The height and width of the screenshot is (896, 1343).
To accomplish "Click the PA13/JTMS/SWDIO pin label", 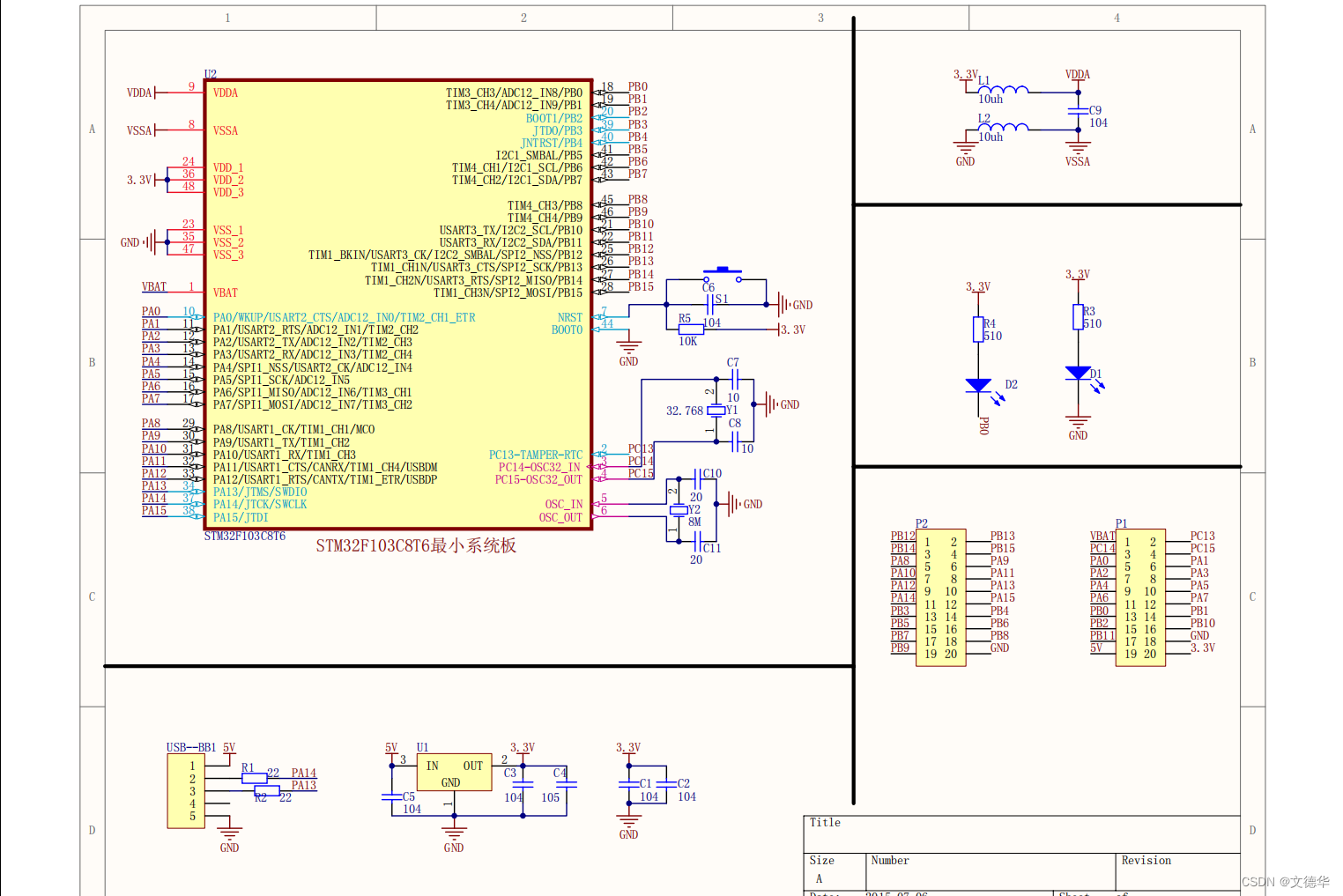I will point(260,492).
